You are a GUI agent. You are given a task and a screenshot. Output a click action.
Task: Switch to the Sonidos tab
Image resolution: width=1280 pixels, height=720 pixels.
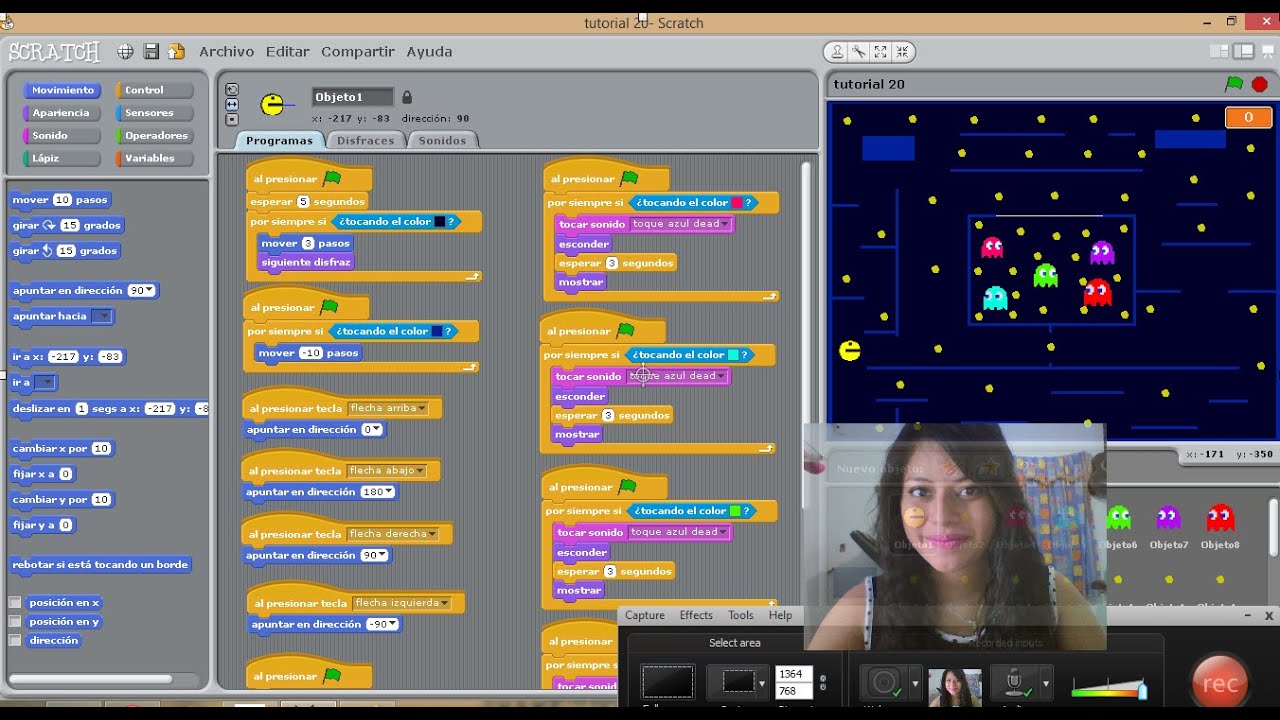pyautogui.click(x=442, y=141)
